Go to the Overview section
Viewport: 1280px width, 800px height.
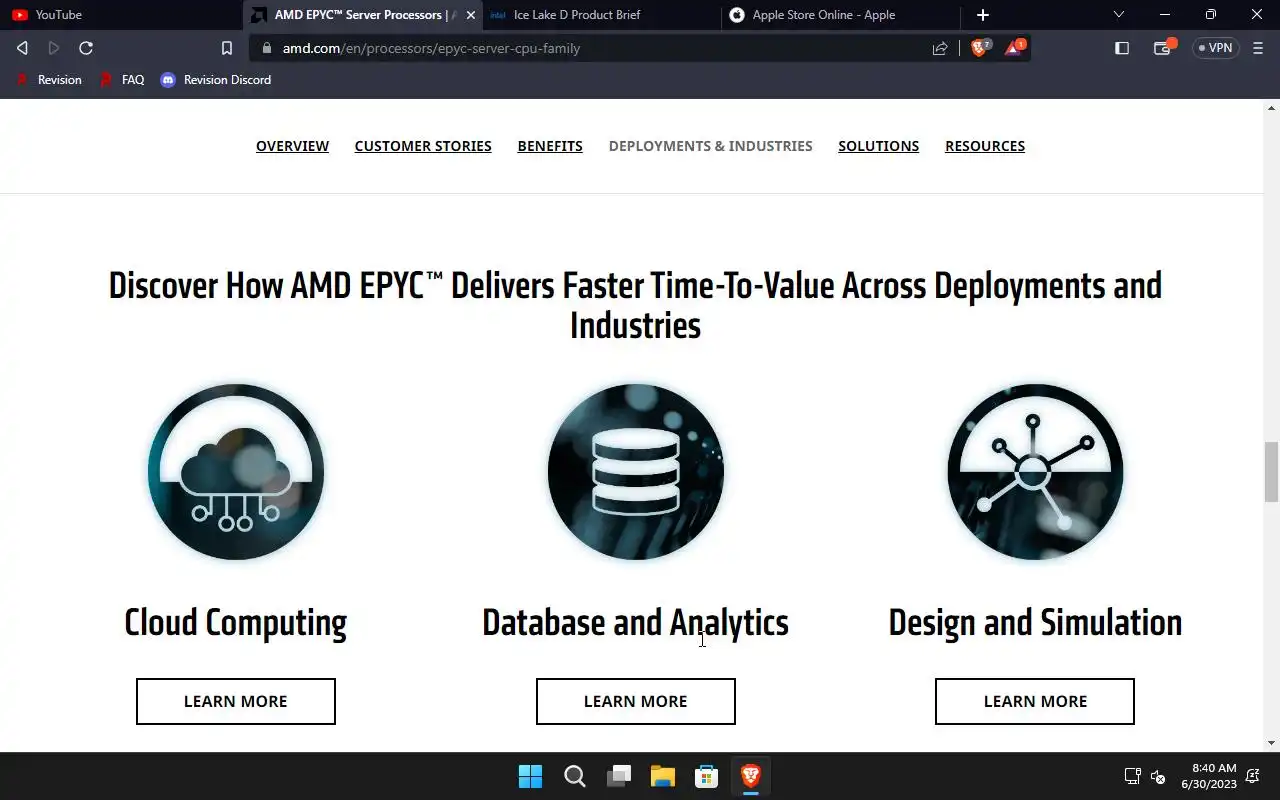(x=292, y=146)
